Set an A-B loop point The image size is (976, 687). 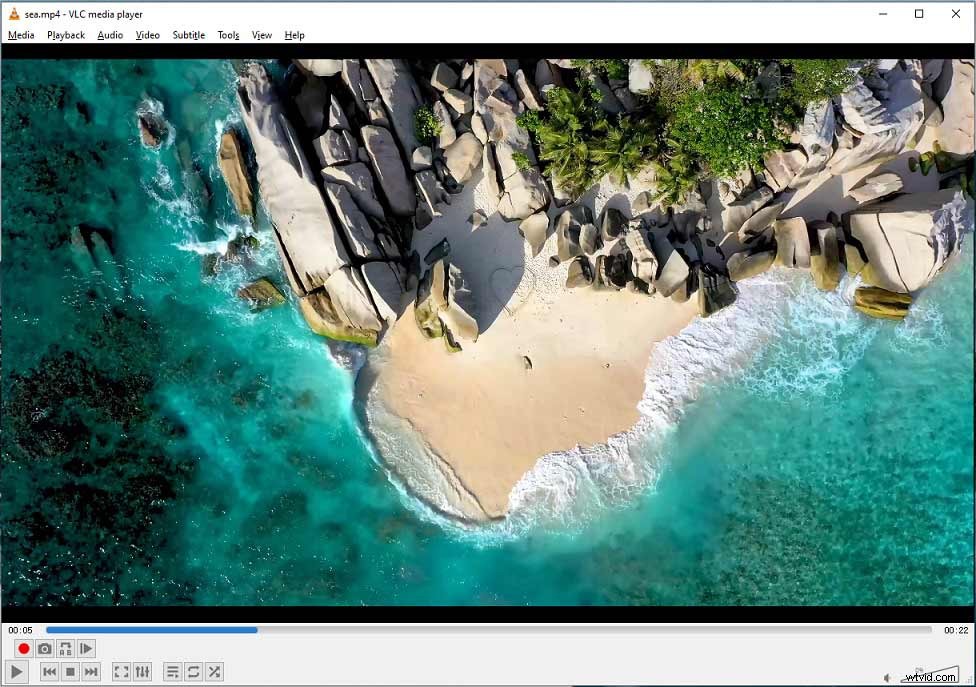[66, 648]
